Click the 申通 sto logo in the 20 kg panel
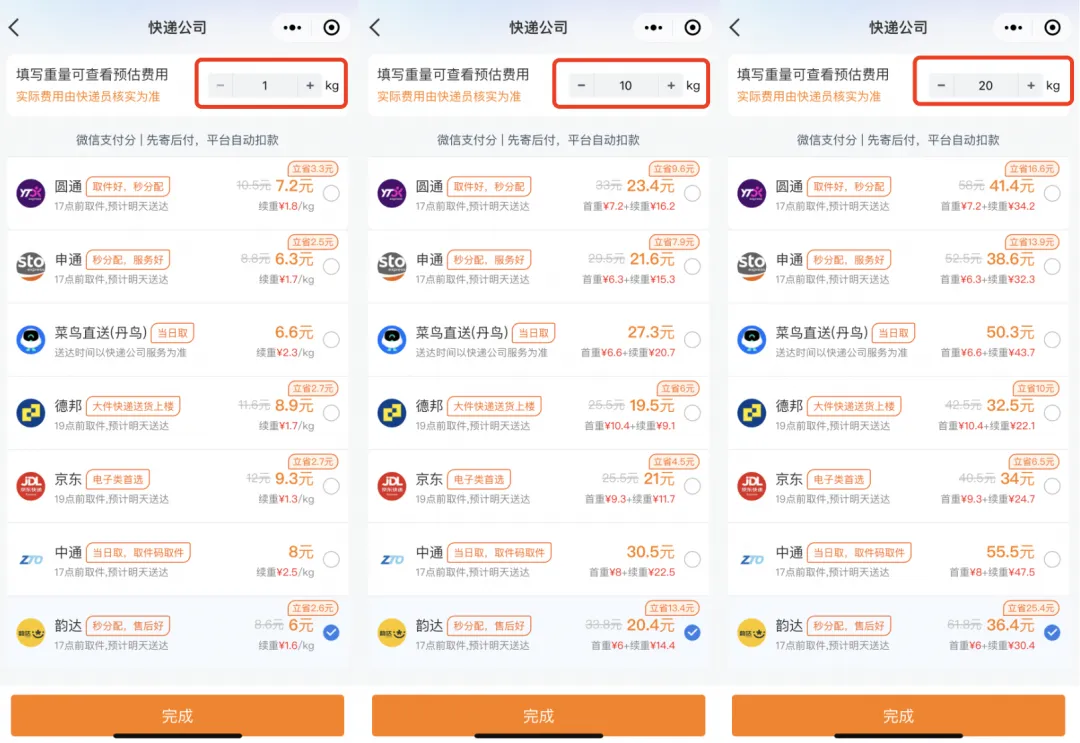The height and width of the screenshot is (743, 1080). click(x=751, y=266)
